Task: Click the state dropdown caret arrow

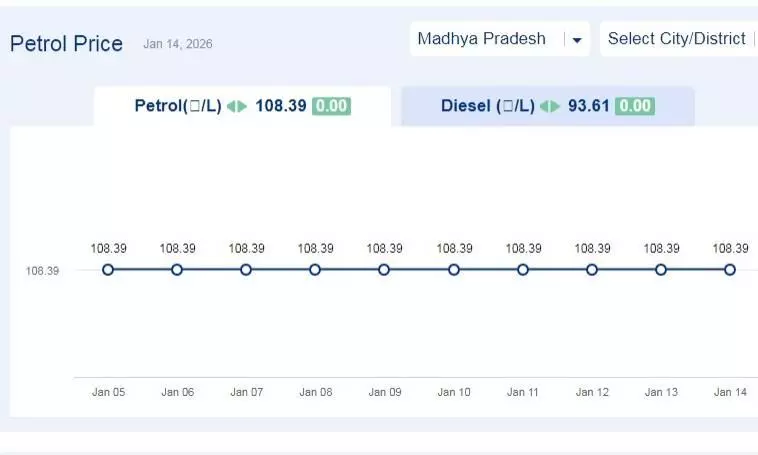Action: click(x=576, y=40)
